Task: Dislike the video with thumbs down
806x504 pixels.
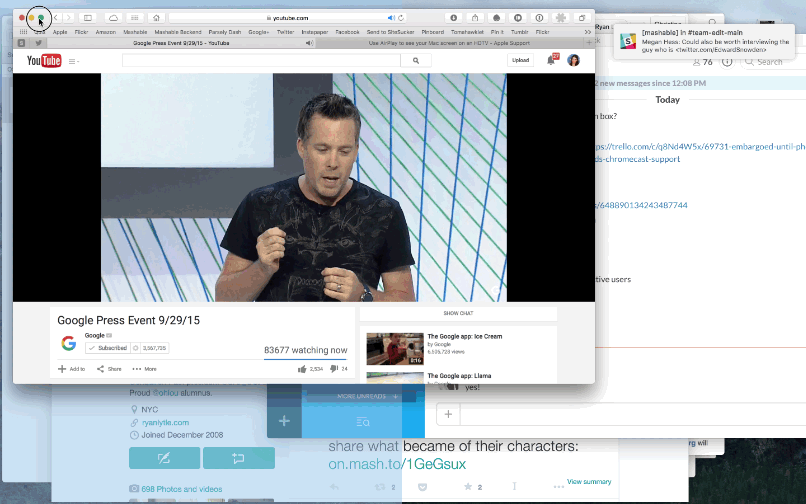Action: 334,369
